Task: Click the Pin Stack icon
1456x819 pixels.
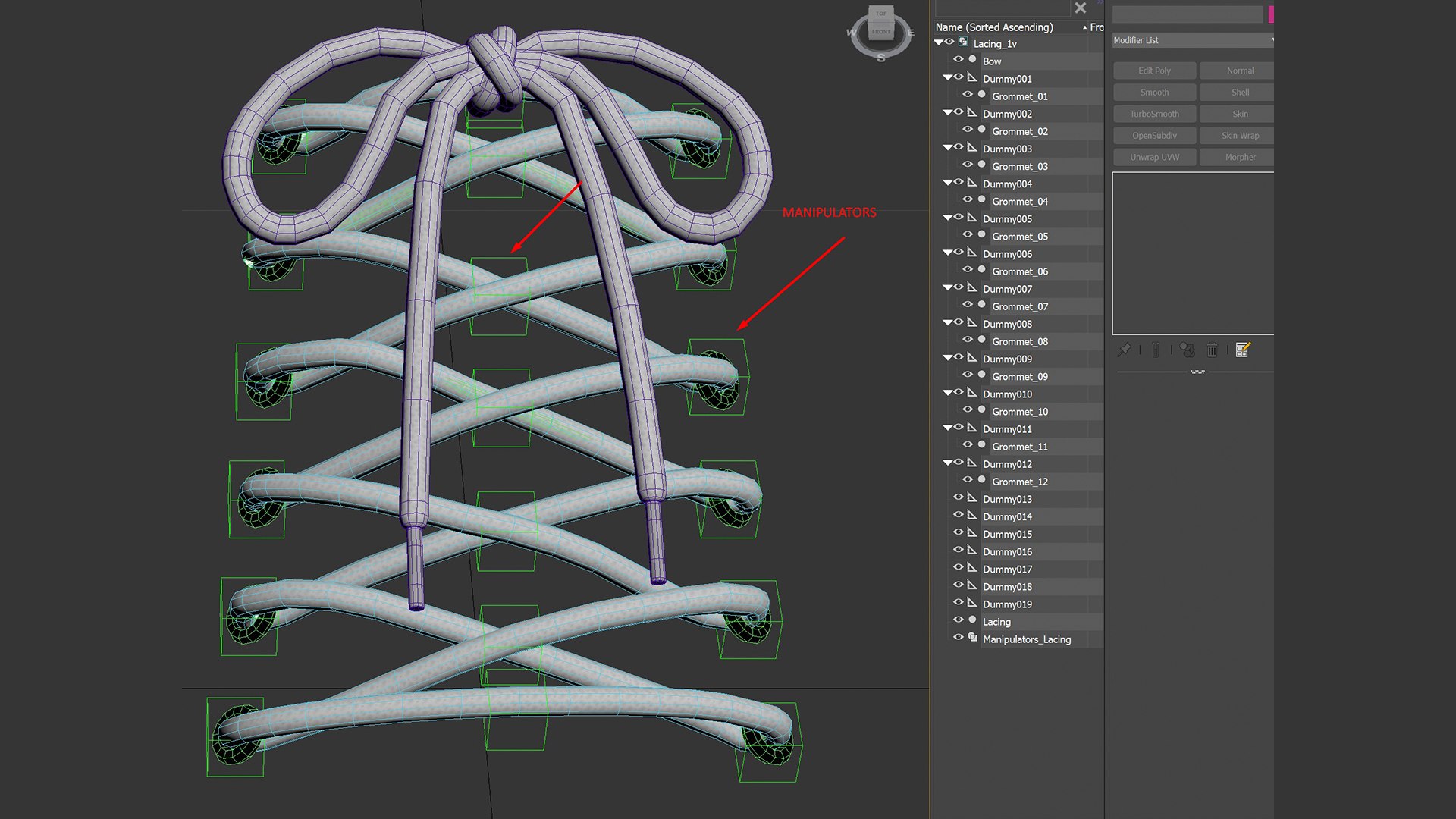Action: click(x=1125, y=350)
